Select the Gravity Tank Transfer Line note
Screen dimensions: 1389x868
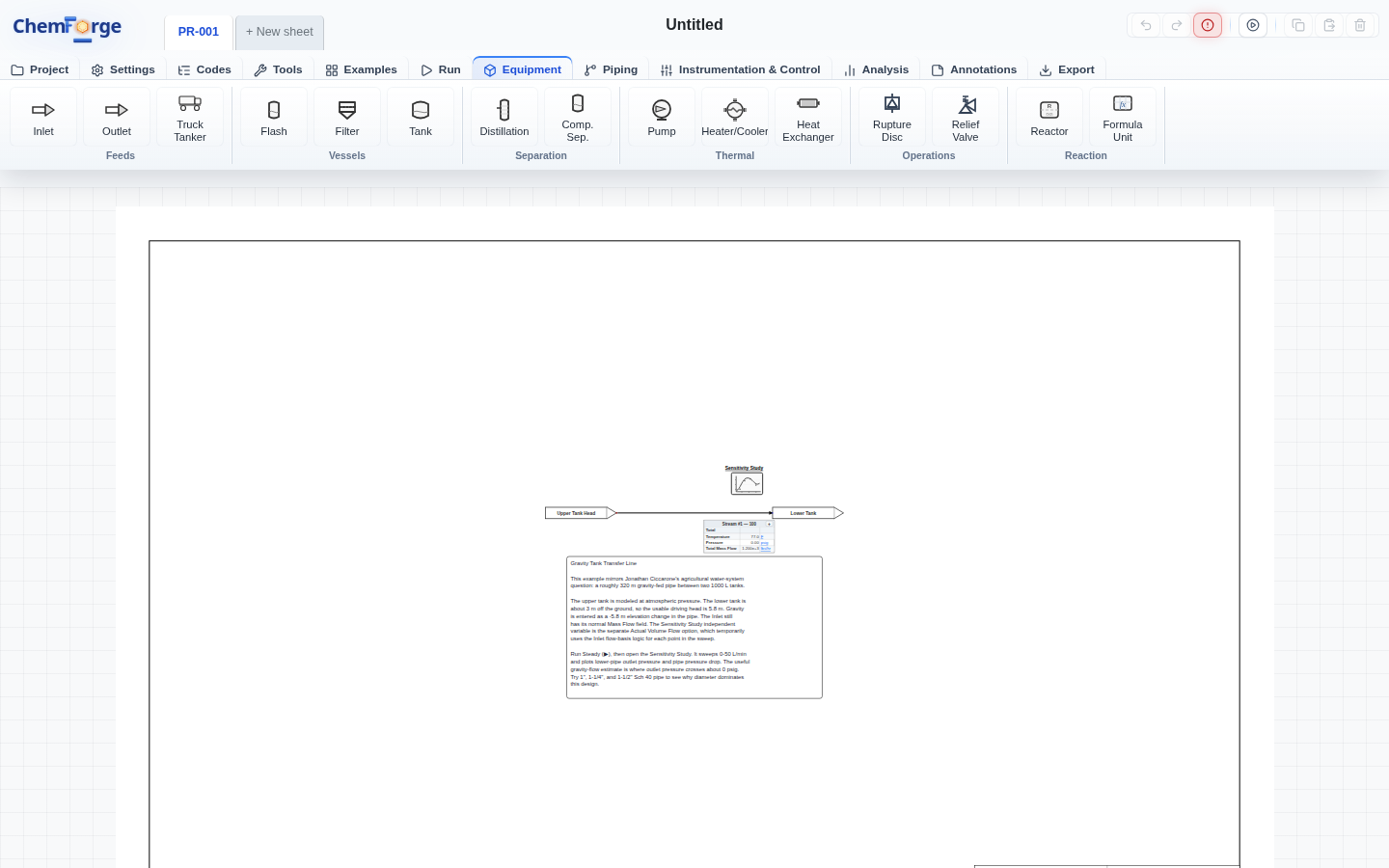[694, 627]
